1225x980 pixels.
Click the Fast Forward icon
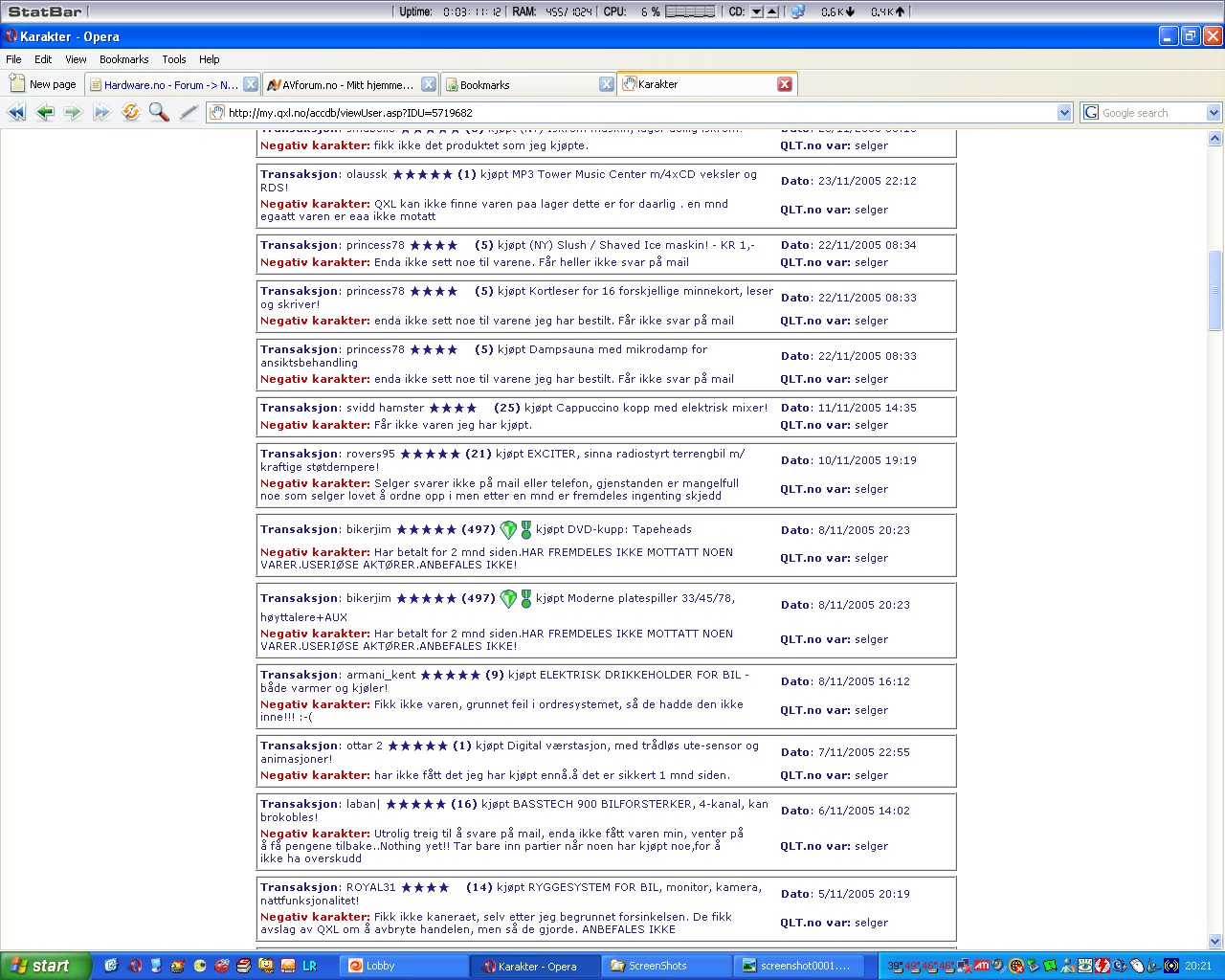(x=101, y=113)
